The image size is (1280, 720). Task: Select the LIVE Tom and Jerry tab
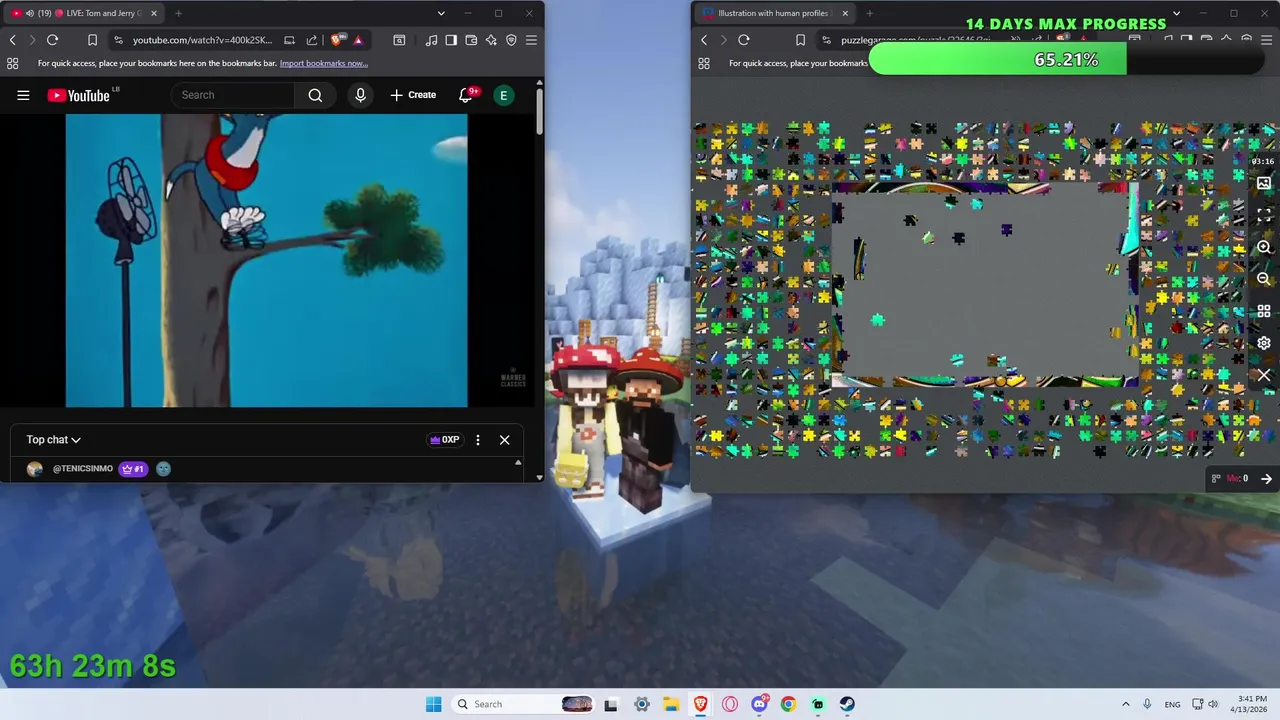tap(83, 13)
